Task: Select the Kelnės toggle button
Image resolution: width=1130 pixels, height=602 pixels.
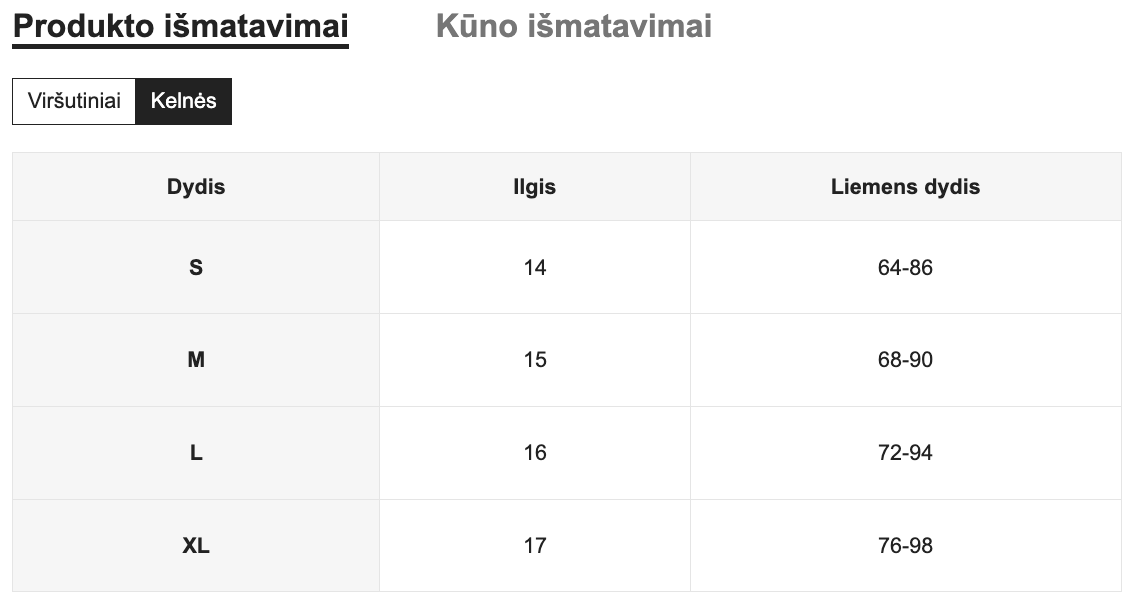Action: (x=183, y=101)
